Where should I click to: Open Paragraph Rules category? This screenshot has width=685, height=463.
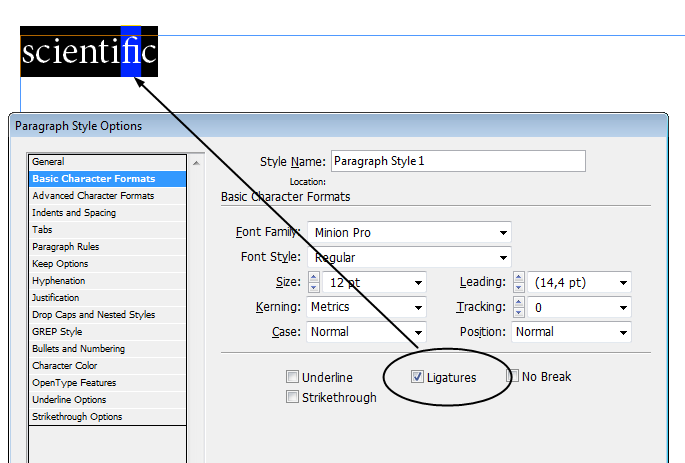107,247
